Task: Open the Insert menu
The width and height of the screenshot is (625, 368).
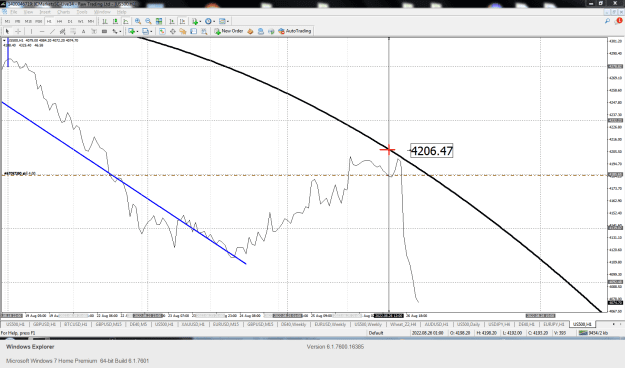Action: pyautogui.click(x=45, y=12)
